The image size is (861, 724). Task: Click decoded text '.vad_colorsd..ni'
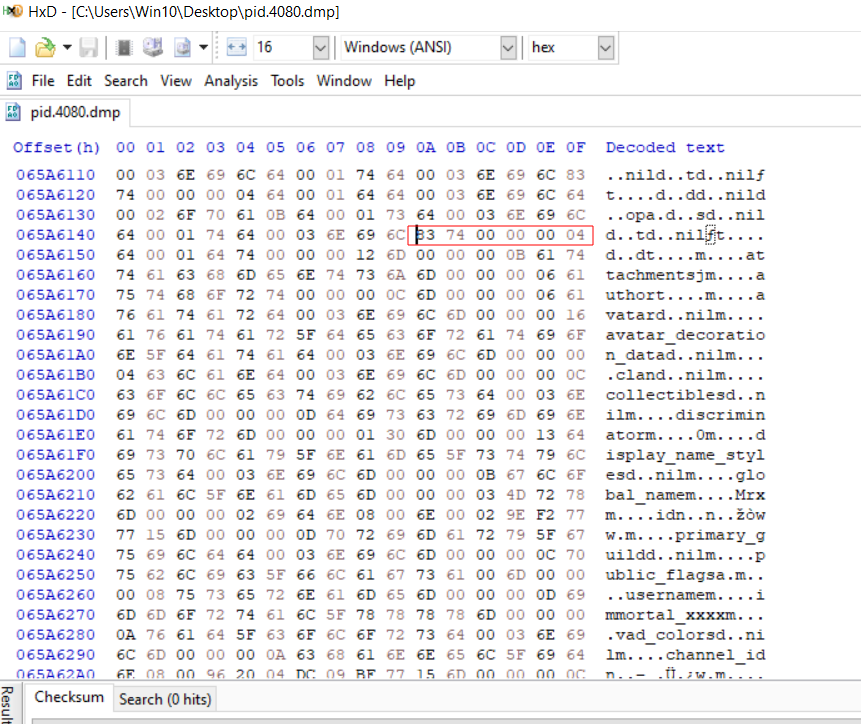pyautogui.click(x=685, y=635)
